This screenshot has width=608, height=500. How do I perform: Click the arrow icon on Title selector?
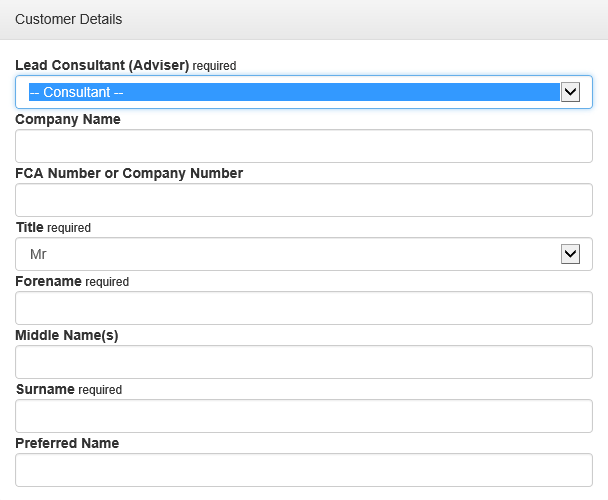570,254
